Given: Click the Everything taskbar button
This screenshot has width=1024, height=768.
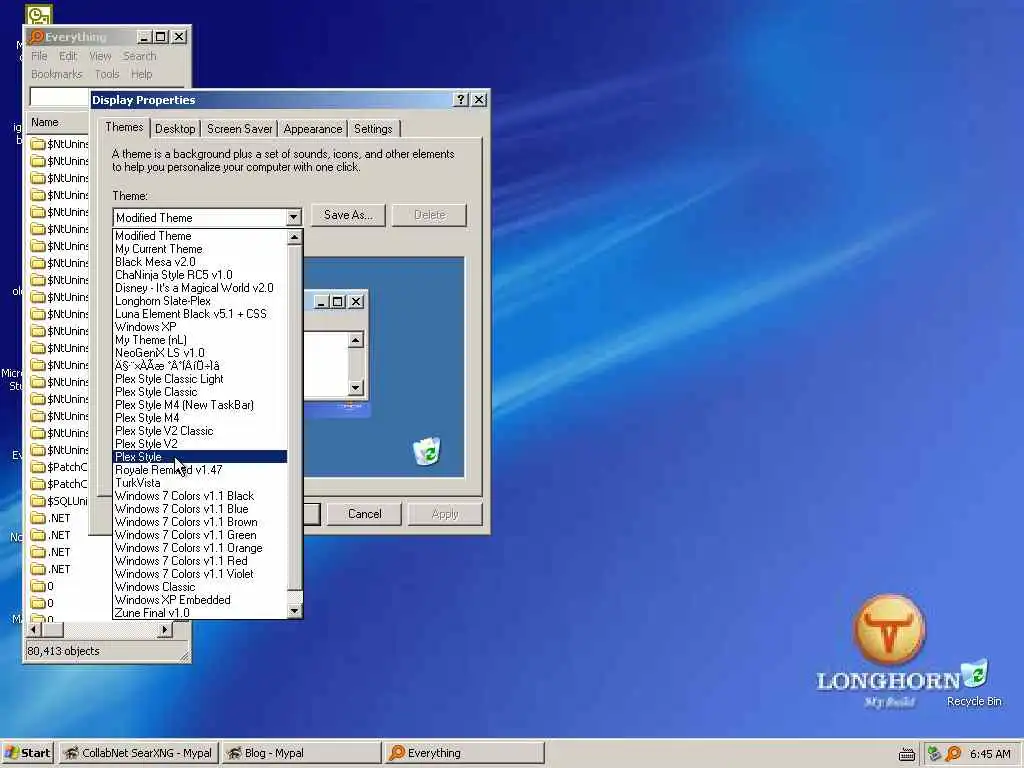Looking at the screenshot, I should pos(464,753).
